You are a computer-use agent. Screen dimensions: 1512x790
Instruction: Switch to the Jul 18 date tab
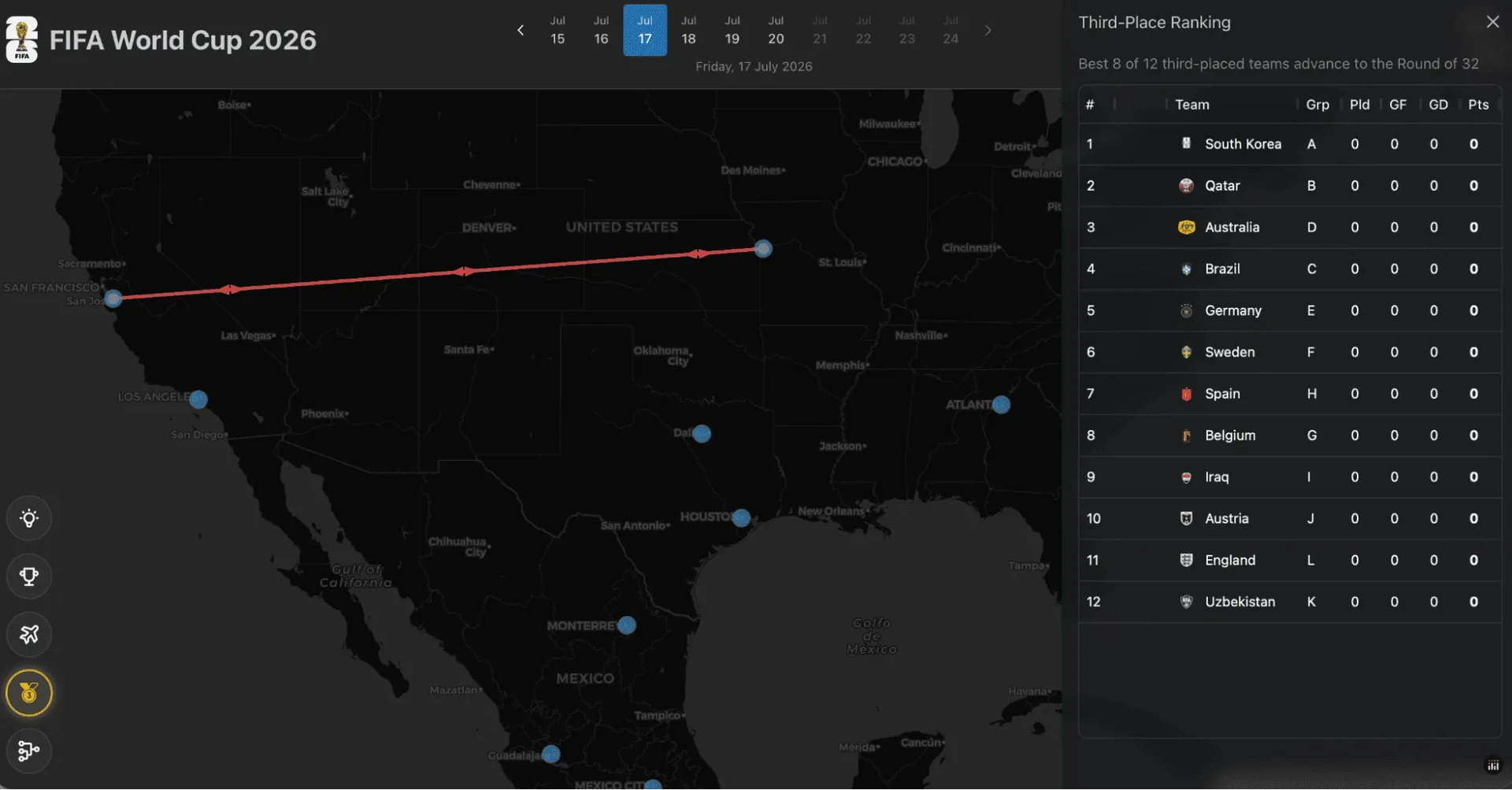[x=688, y=30]
